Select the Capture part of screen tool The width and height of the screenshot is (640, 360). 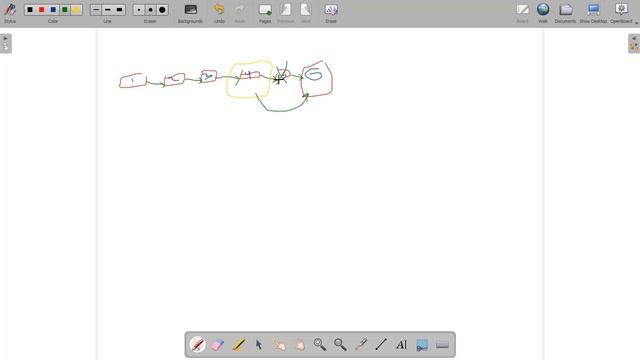[422, 344]
